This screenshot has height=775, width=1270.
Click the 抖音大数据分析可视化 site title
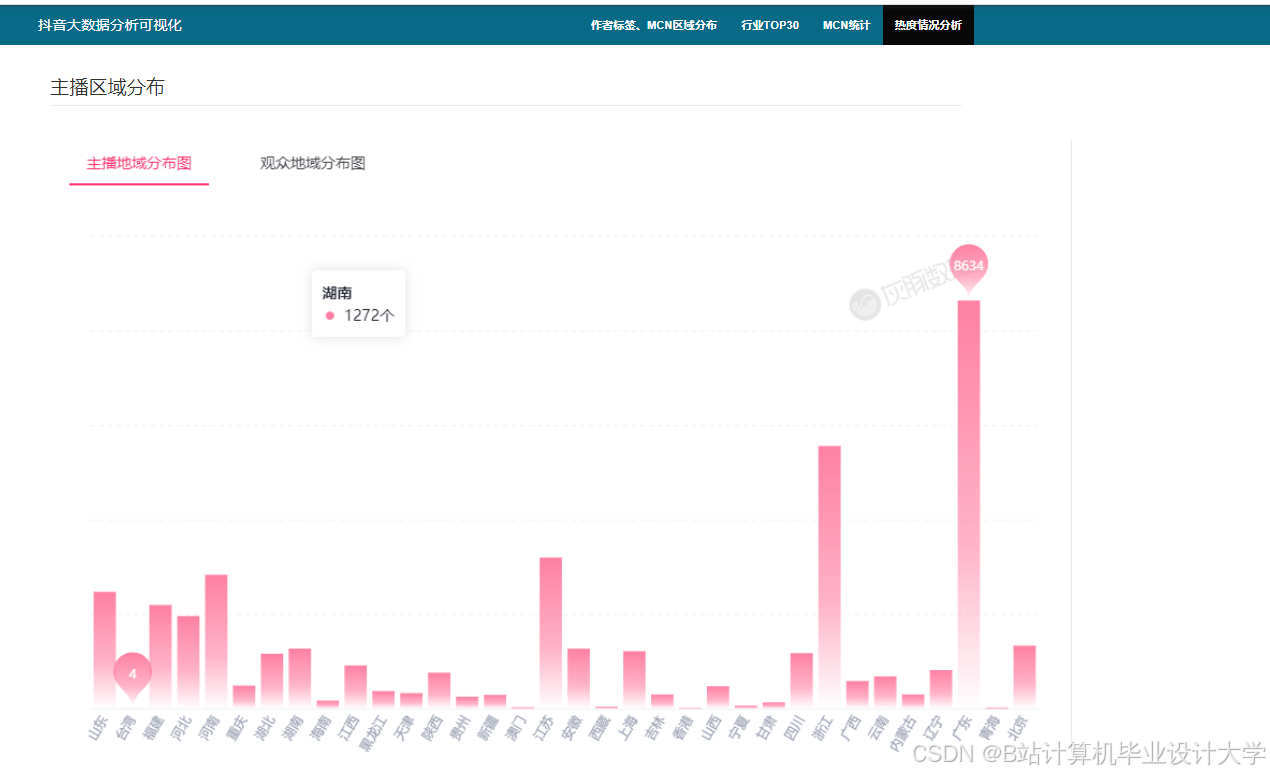110,25
